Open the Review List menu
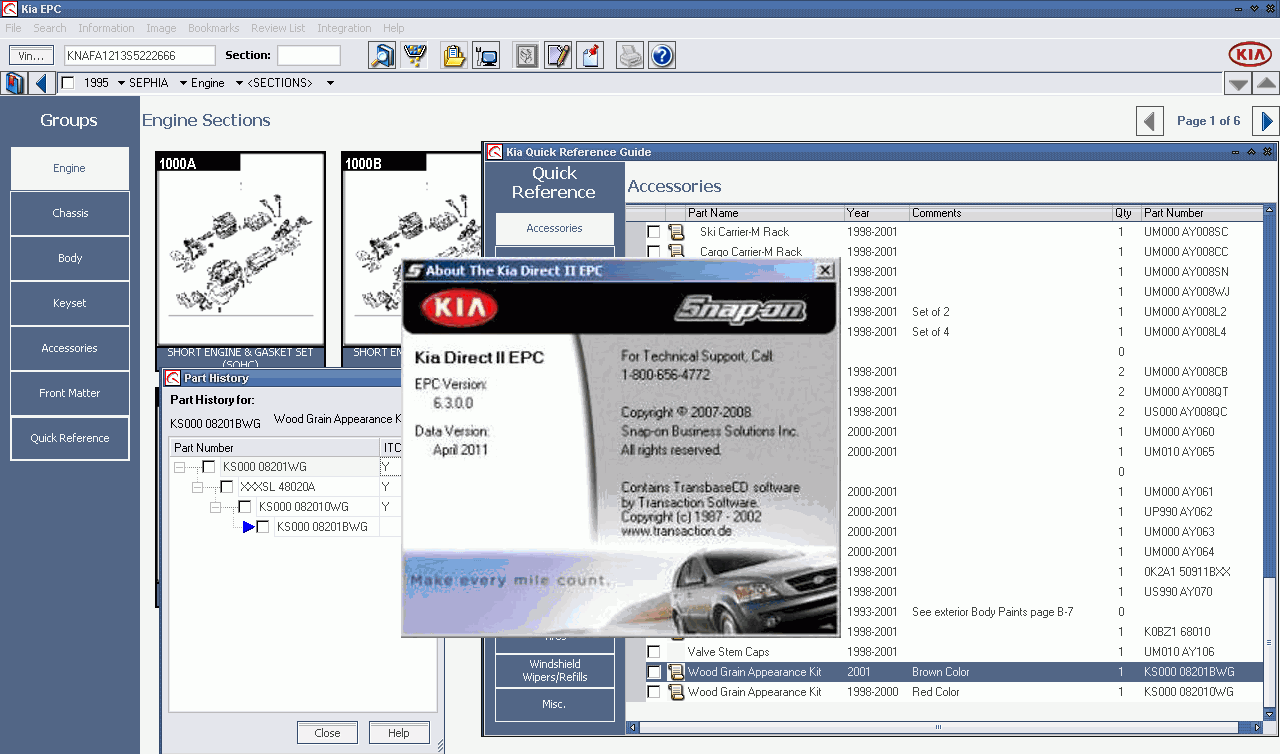This screenshot has width=1280, height=754. coord(278,28)
